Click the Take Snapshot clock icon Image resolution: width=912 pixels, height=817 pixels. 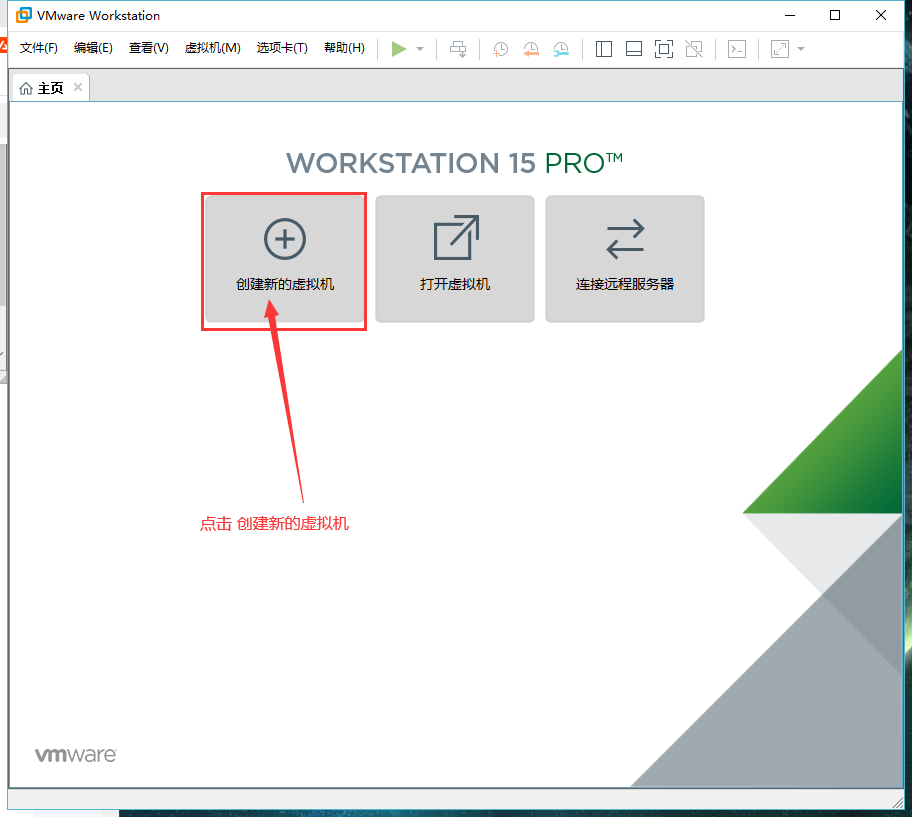tap(500, 49)
